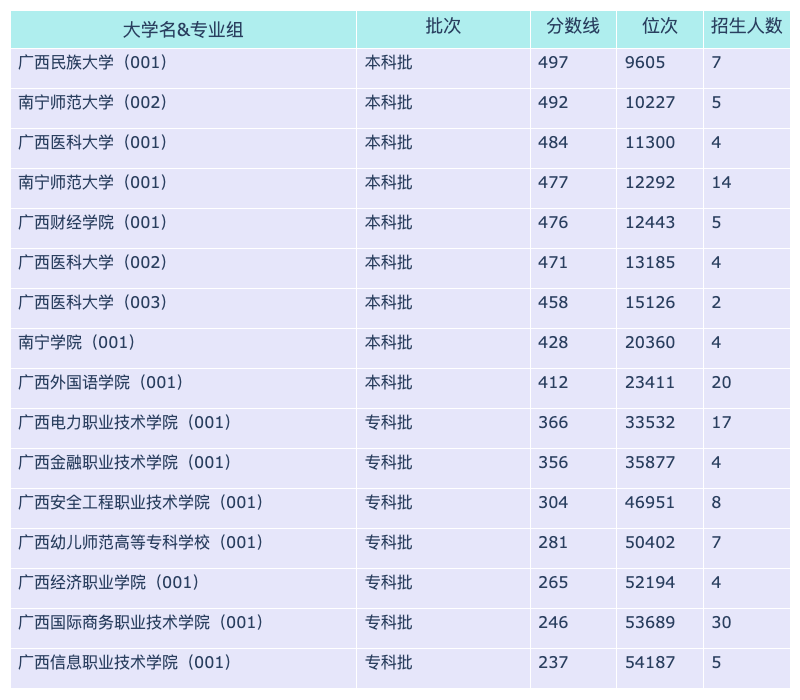Click score value 484

coord(553,142)
